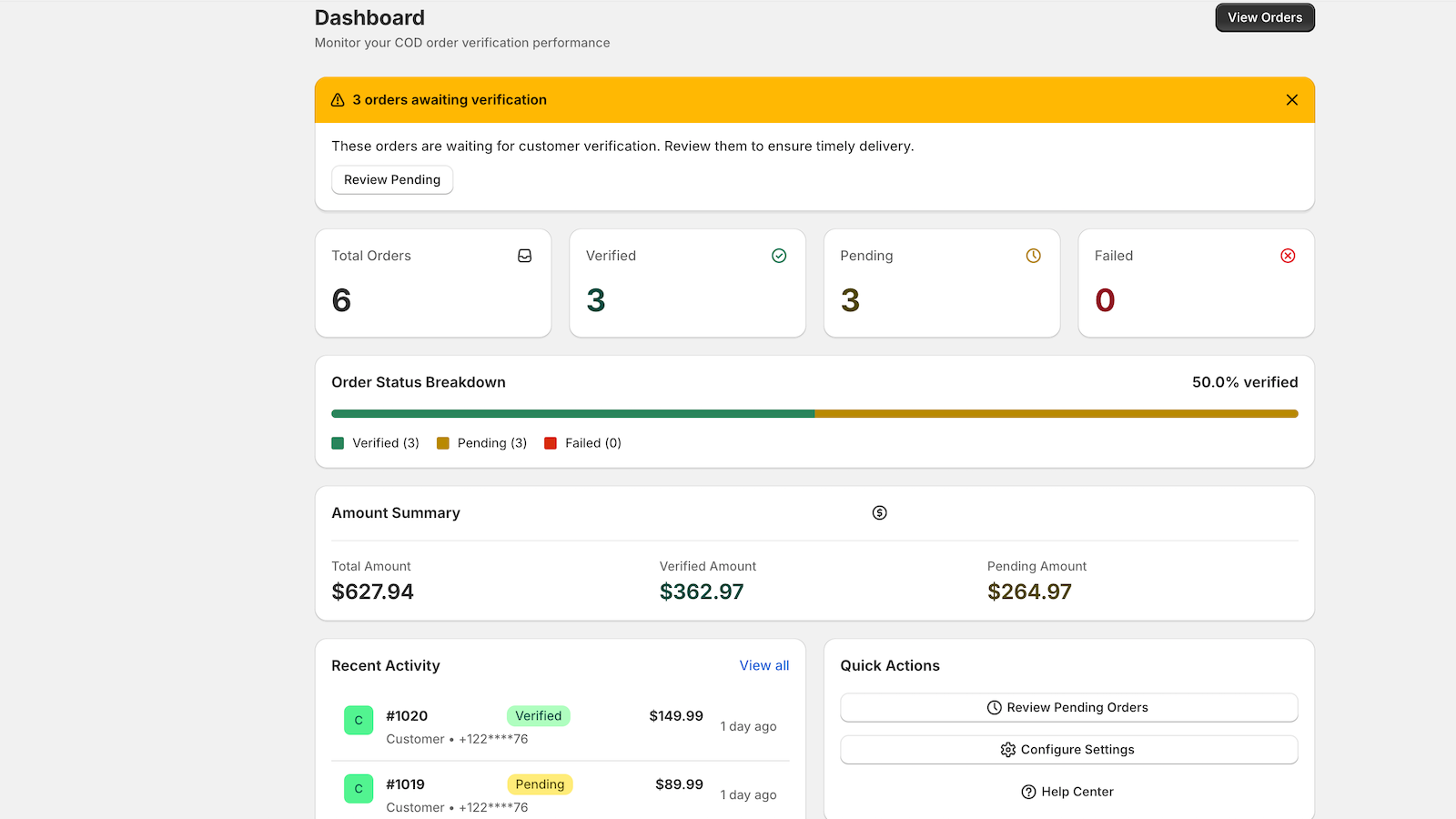Screen dimensions: 1456x819
Task: Click Review Pending Orders quick action
Action: 1068,708
